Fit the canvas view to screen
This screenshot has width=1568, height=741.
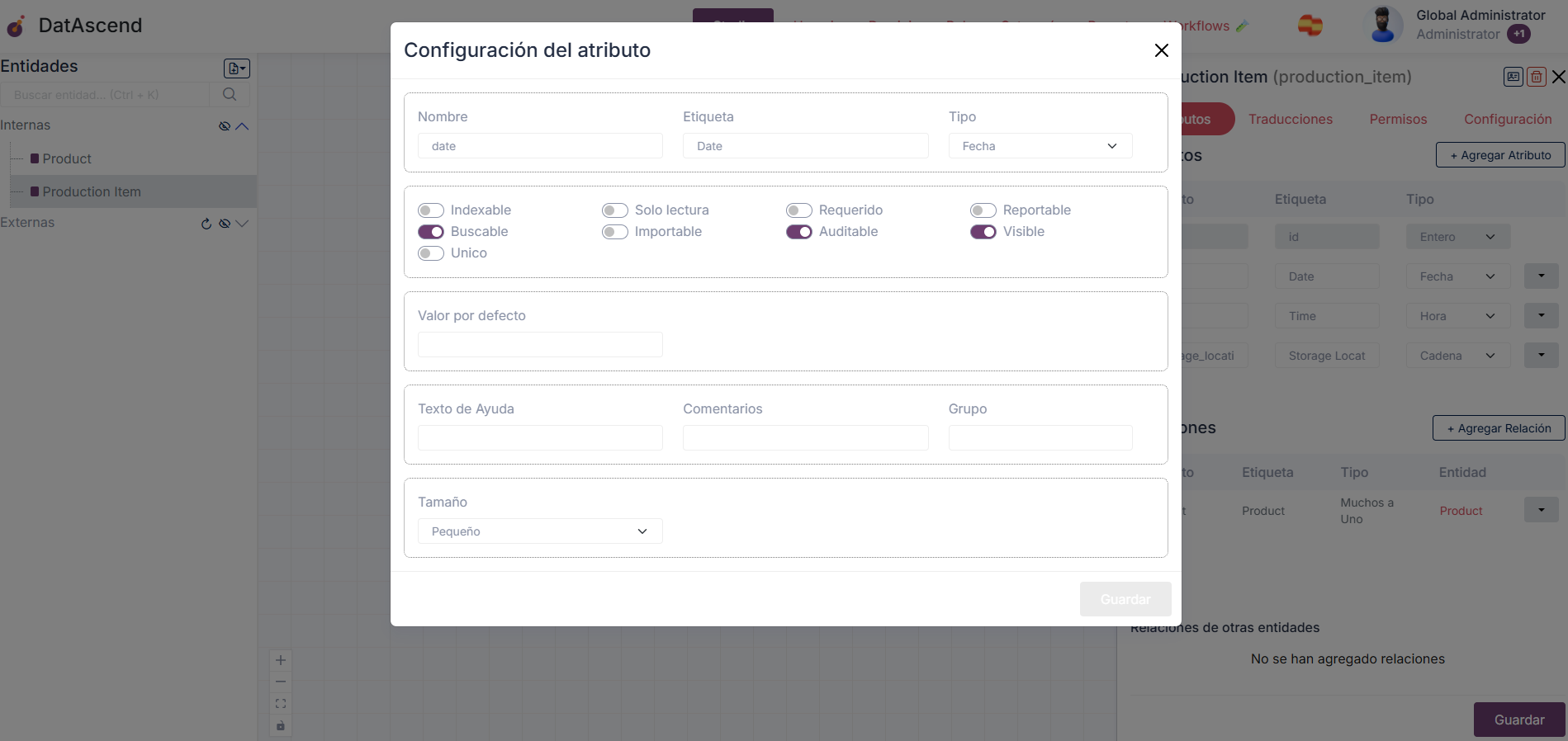tap(281, 704)
